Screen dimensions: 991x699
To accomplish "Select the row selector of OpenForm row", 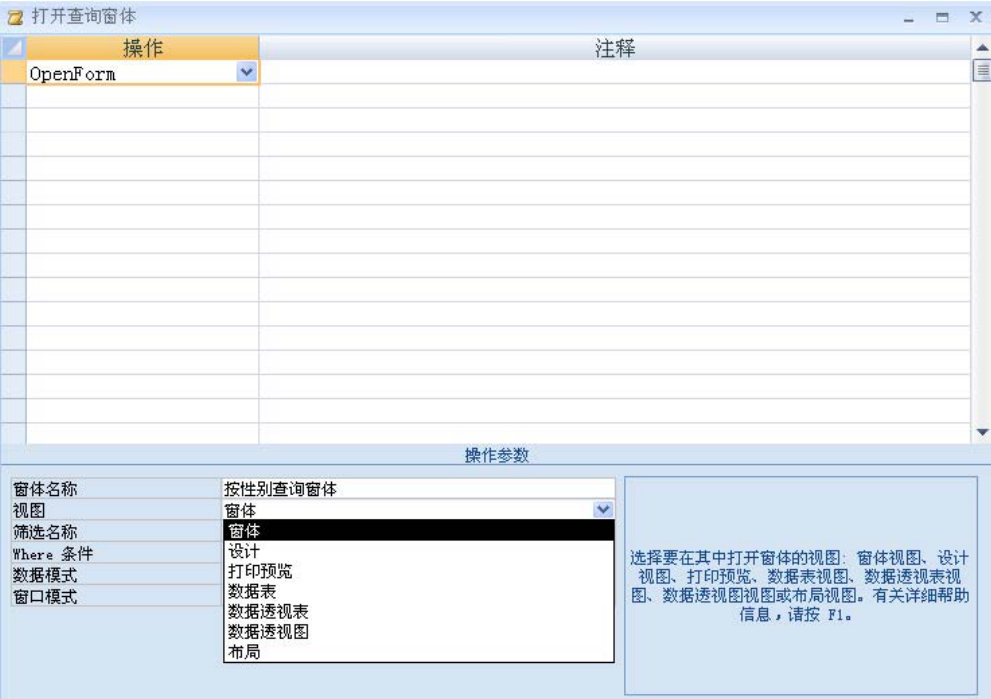I will click(x=13, y=73).
